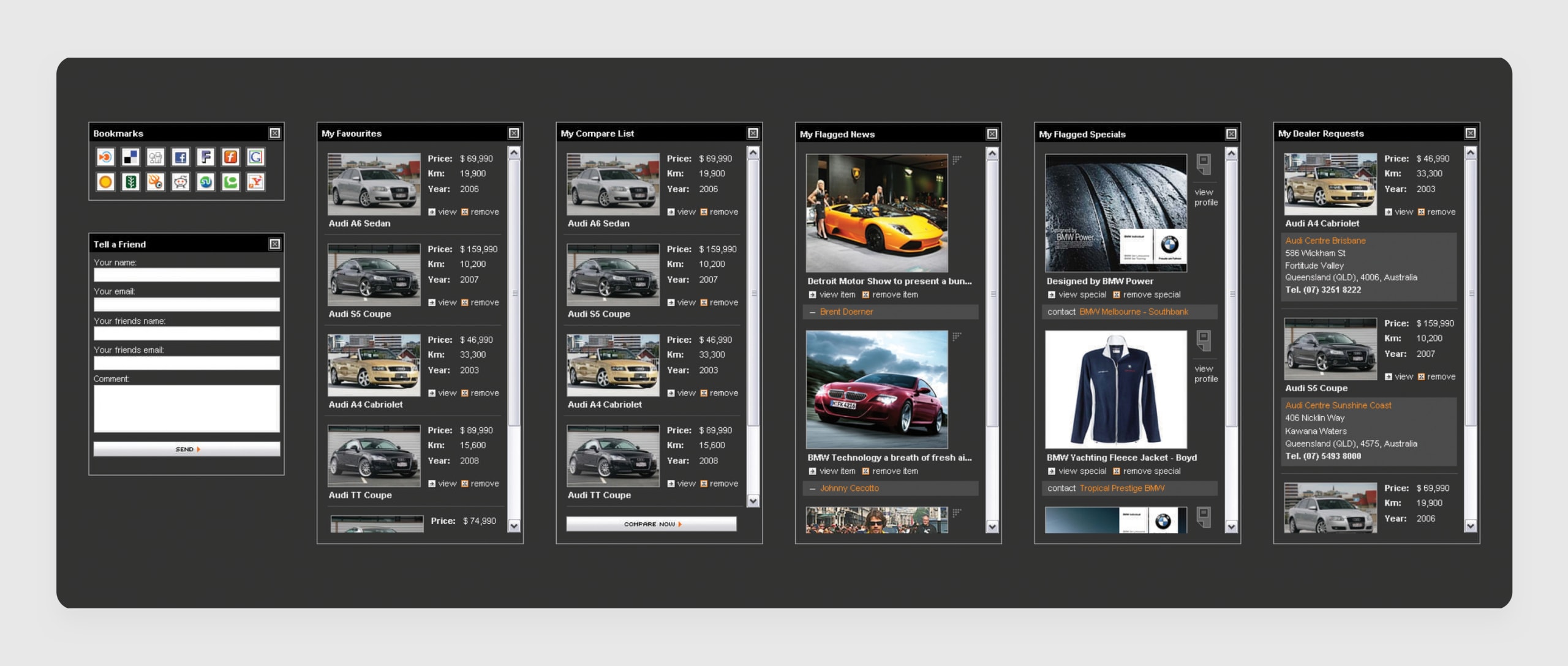Click the Your email input field
Screen dimensions: 1568x666
click(187, 304)
